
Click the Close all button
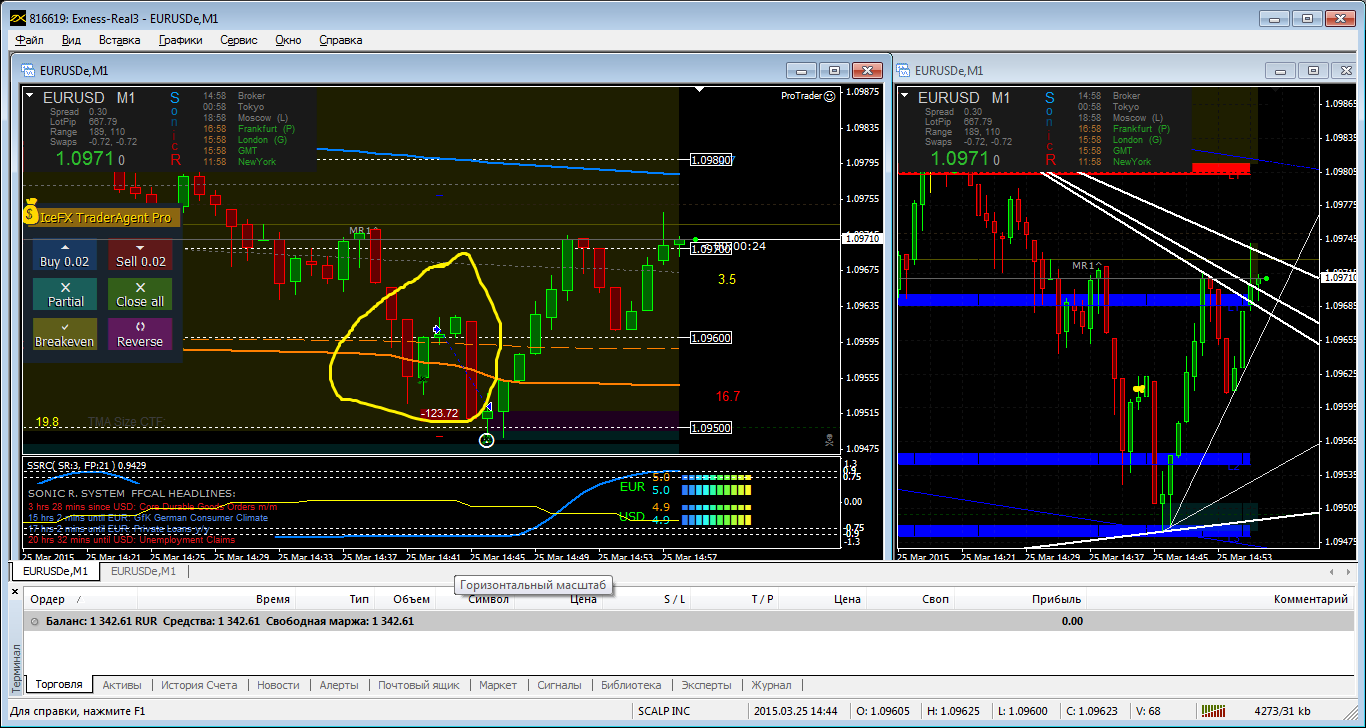(140, 294)
